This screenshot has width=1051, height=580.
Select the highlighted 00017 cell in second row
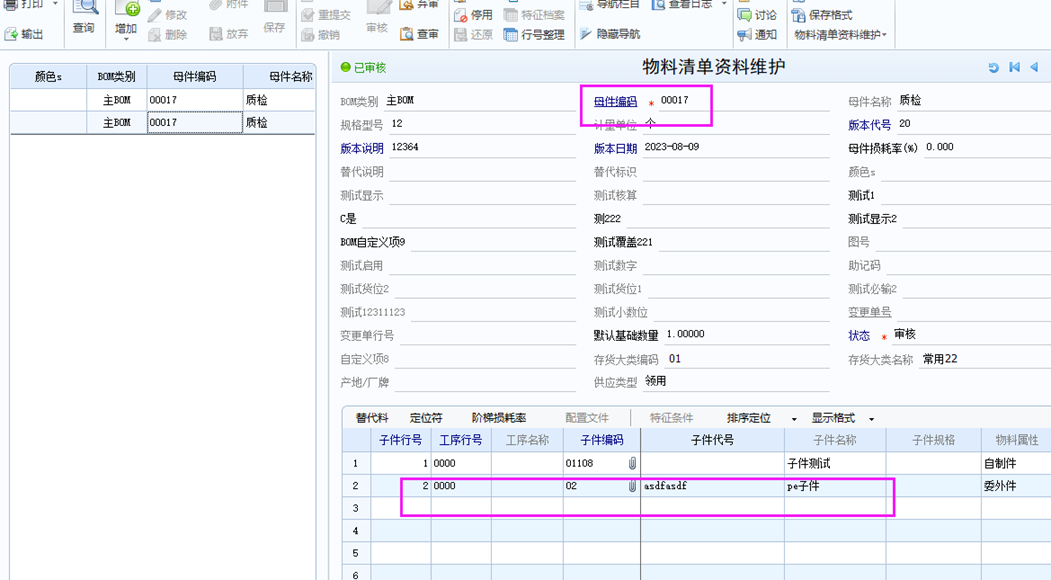(x=195, y=123)
